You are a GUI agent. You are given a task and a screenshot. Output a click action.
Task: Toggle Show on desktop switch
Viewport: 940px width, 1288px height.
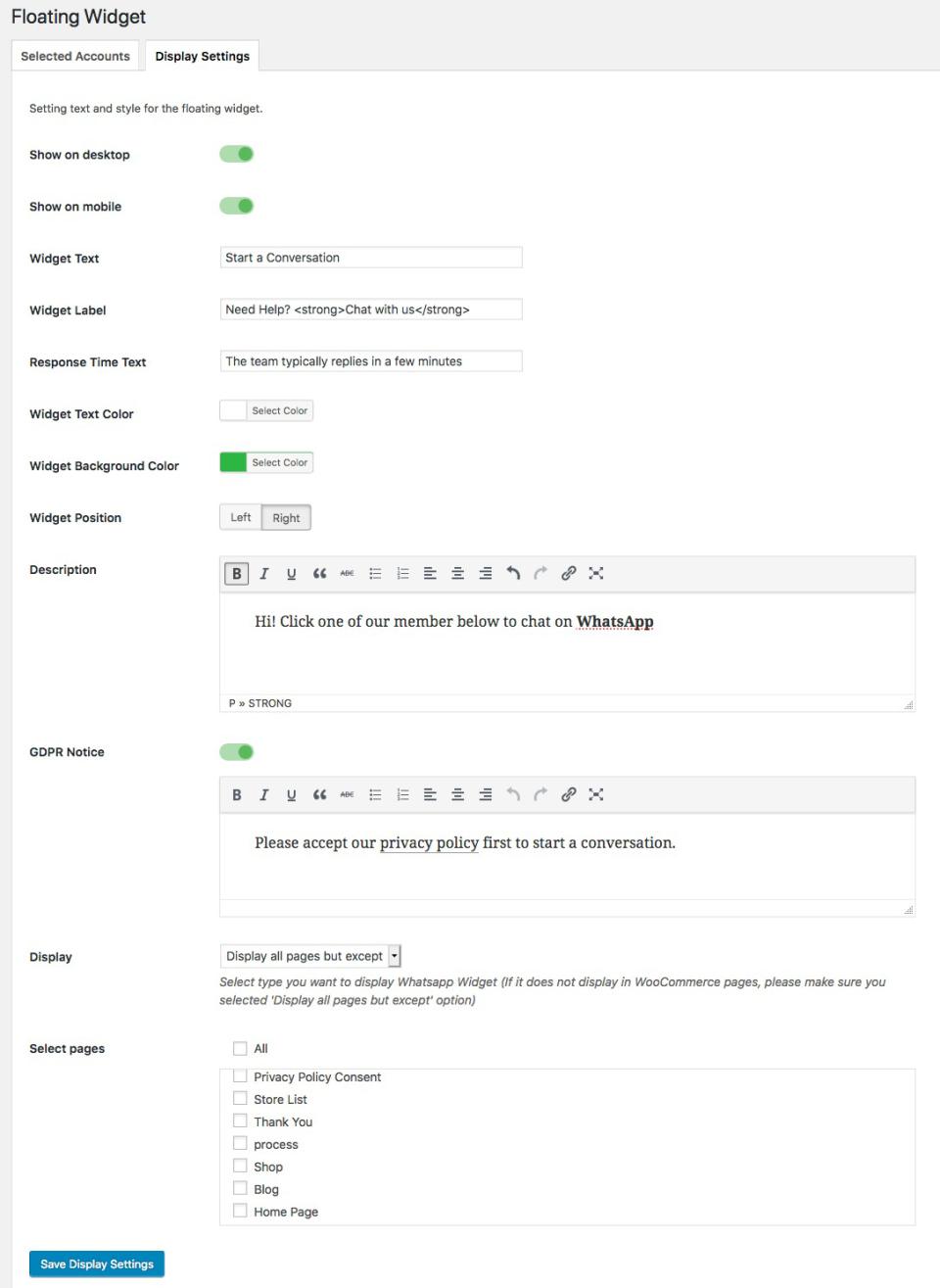[x=237, y=154]
